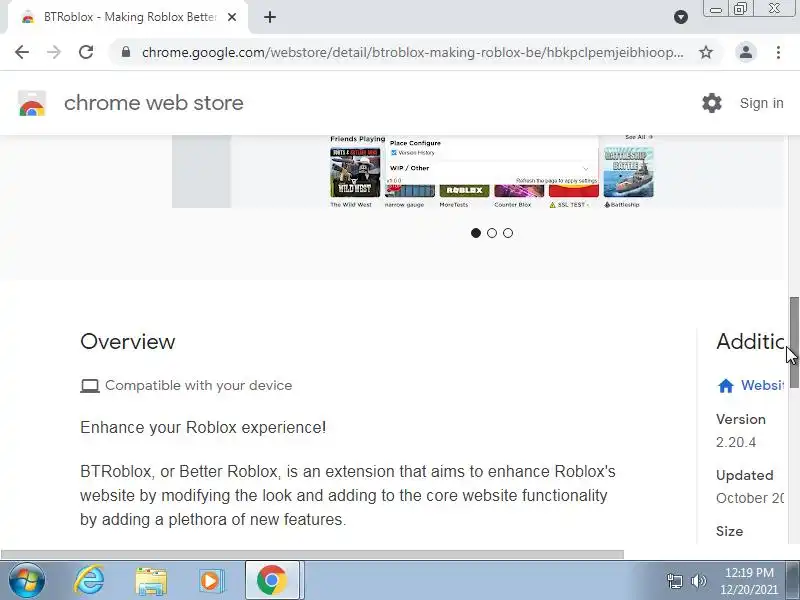This screenshot has height=600, width=800.
Task: Click the forward navigation arrow
Action: [x=54, y=52]
